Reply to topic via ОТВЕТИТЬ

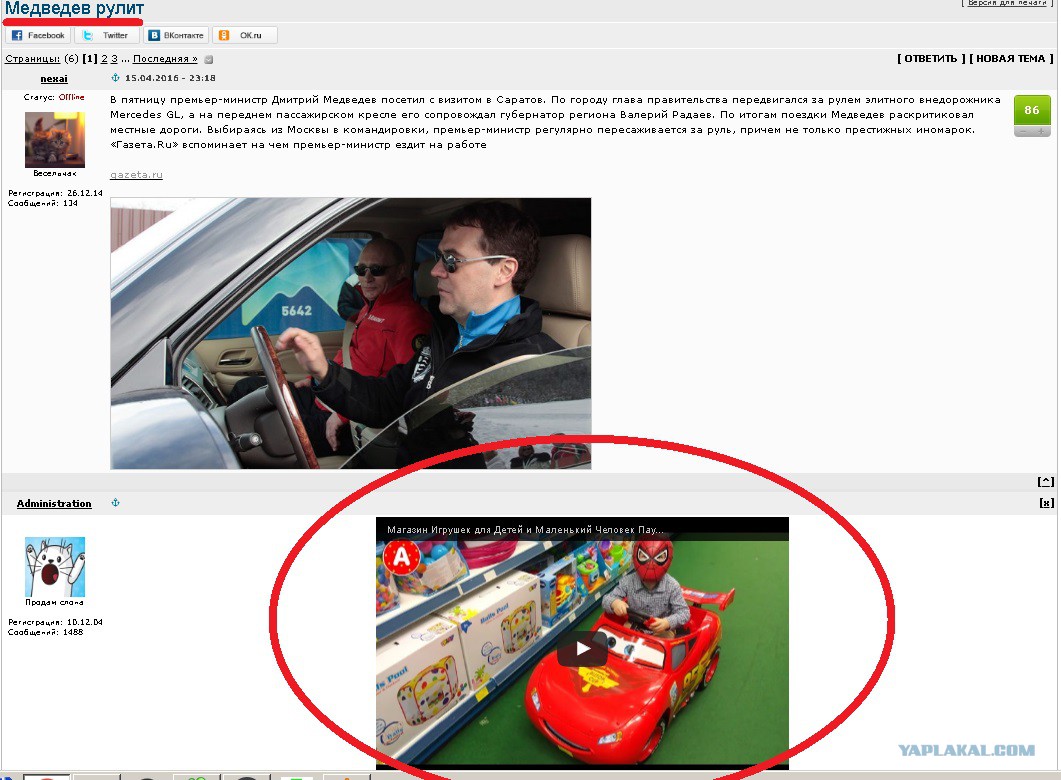coord(930,59)
